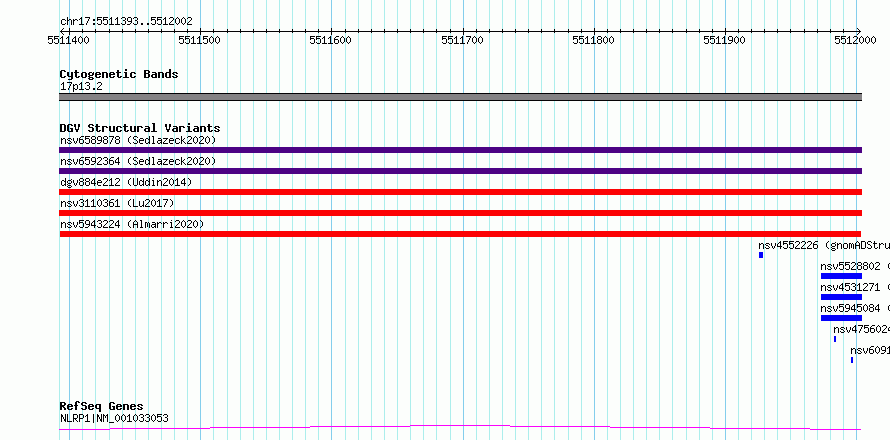This screenshot has width=890, height=440.
Task: Select the tiny blue marker under nsv4756024
Action: (x=835, y=339)
